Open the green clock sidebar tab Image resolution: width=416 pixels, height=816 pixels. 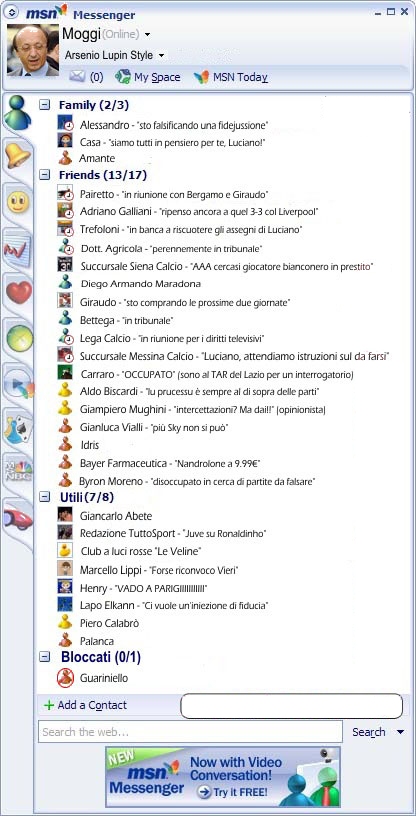[x=19, y=338]
